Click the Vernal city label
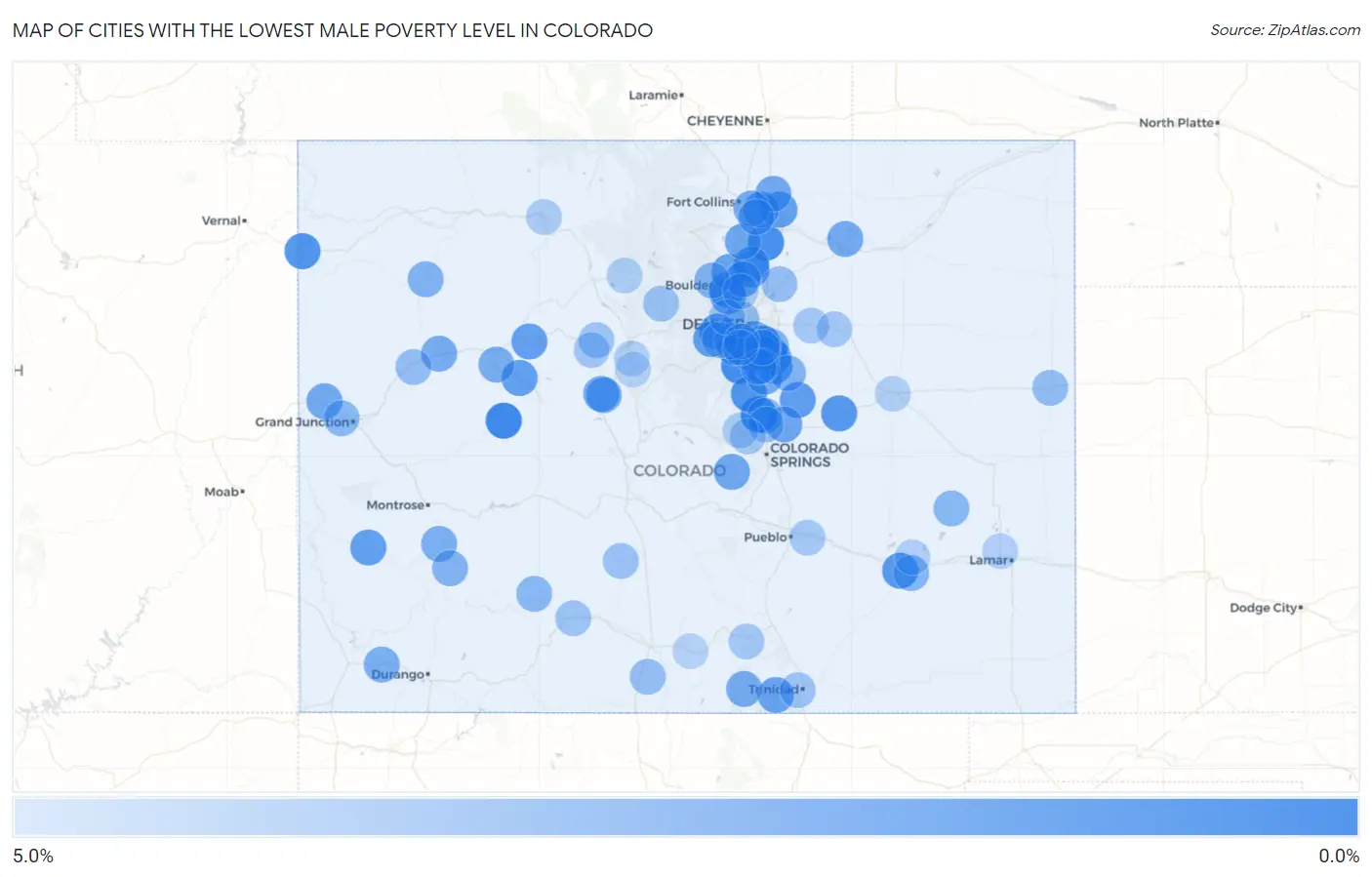1372x877 pixels. click(x=221, y=220)
